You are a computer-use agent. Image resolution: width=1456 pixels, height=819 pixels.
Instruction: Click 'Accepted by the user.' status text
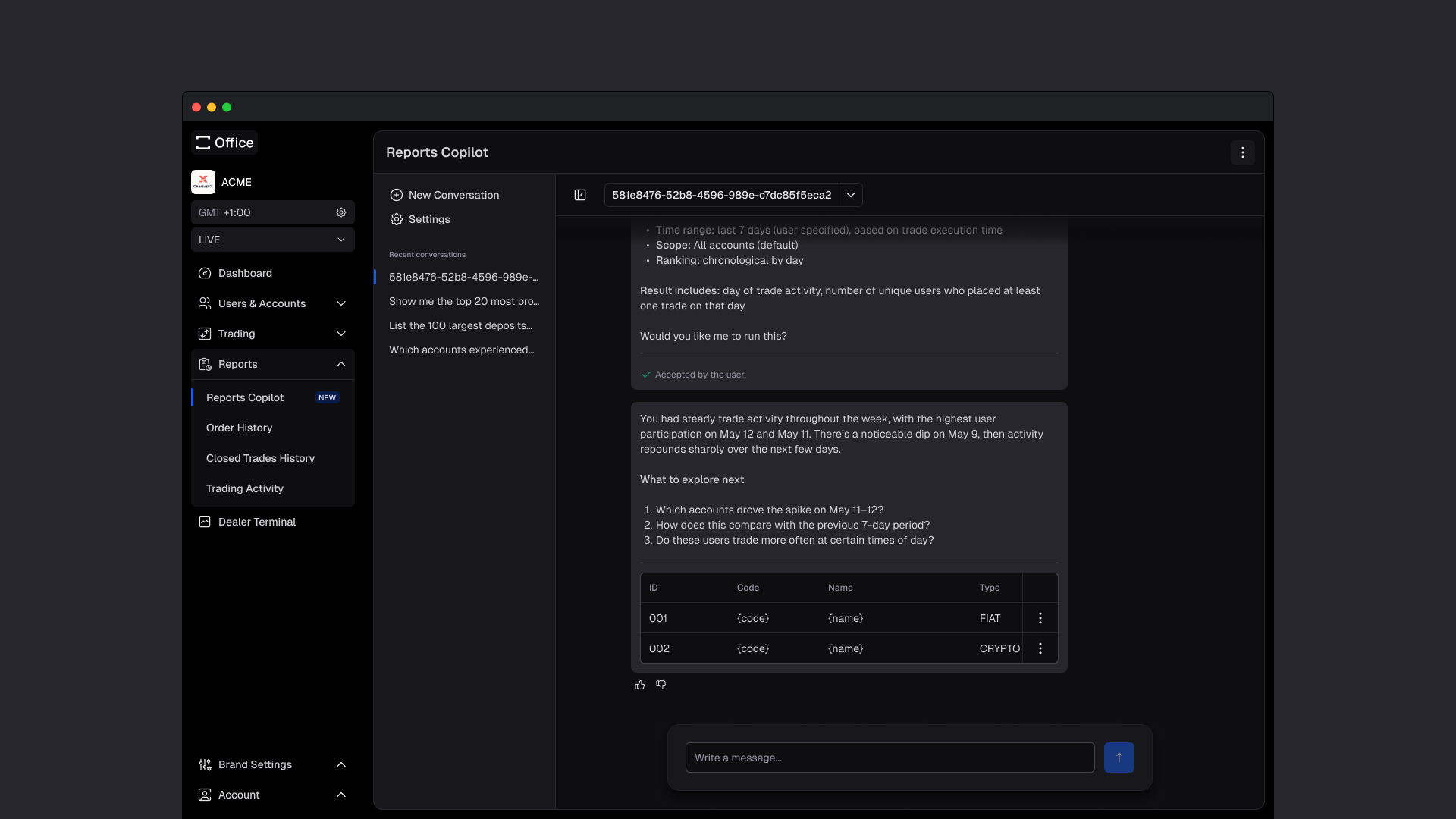click(701, 375)
